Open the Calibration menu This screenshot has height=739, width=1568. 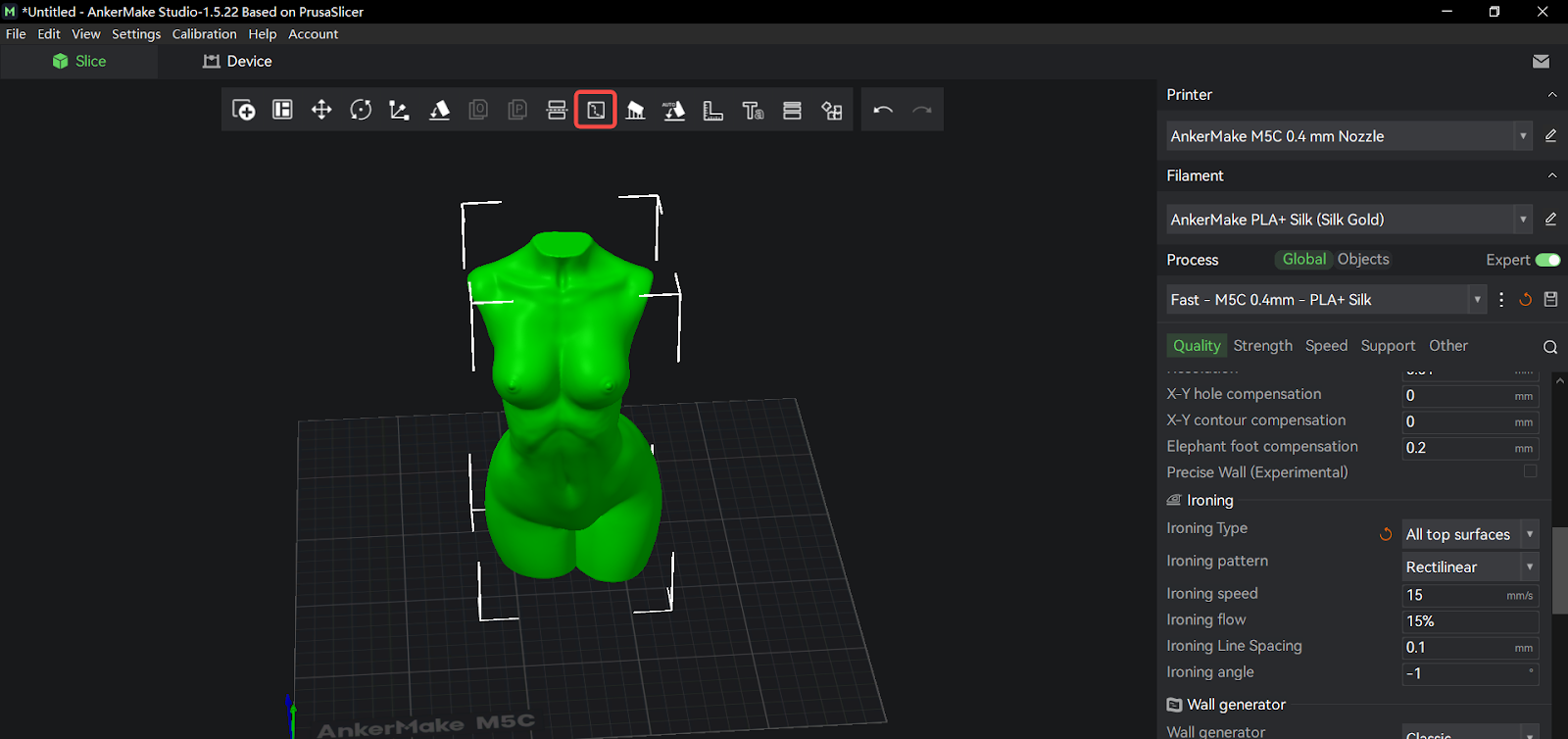click(x=204, y=33)
